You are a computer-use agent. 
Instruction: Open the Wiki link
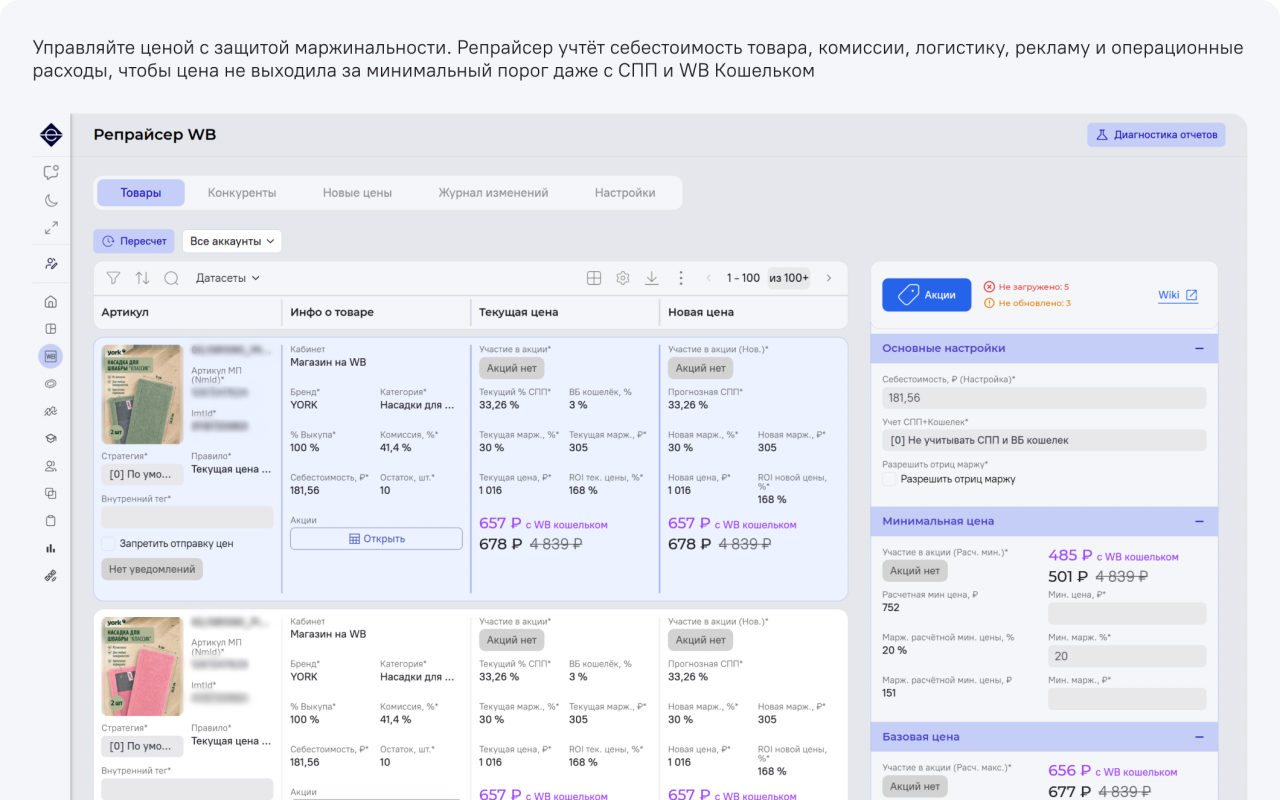tap(1178, 295)
